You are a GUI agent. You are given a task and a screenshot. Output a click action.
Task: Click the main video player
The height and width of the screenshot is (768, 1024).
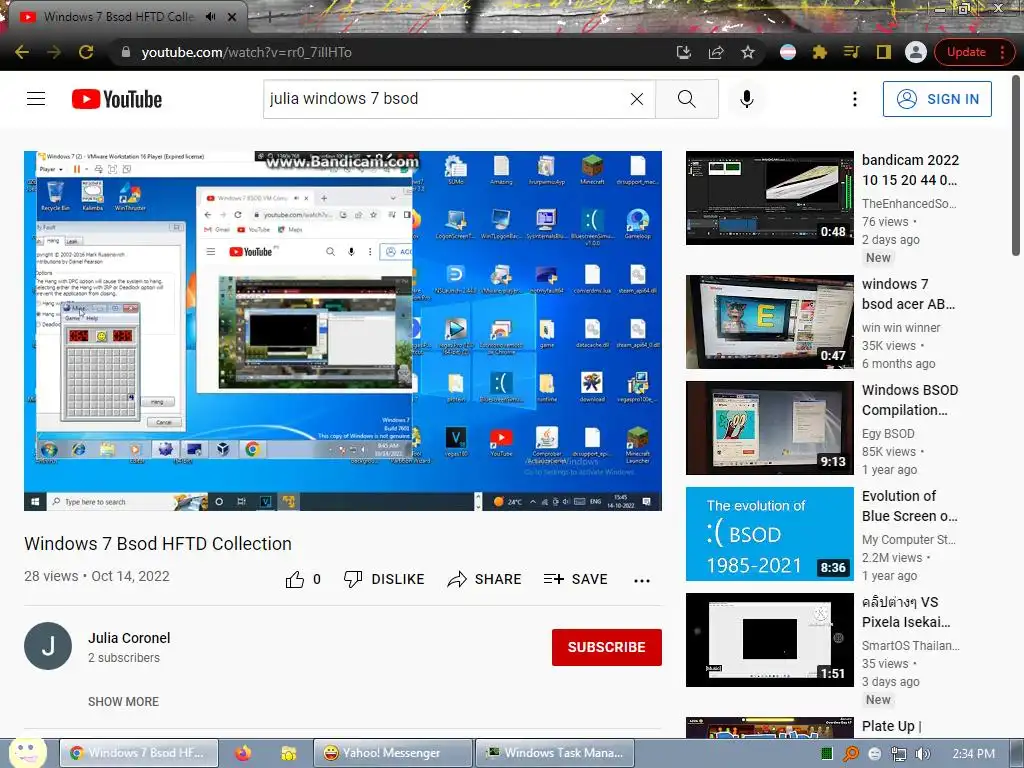click(x=343, y=330)
